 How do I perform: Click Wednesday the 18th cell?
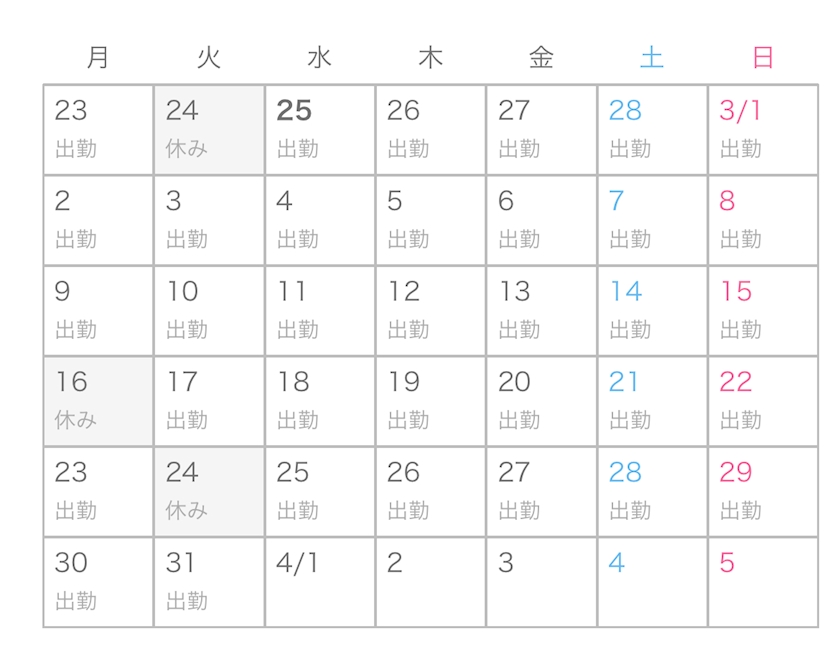(x=320, y=401)
